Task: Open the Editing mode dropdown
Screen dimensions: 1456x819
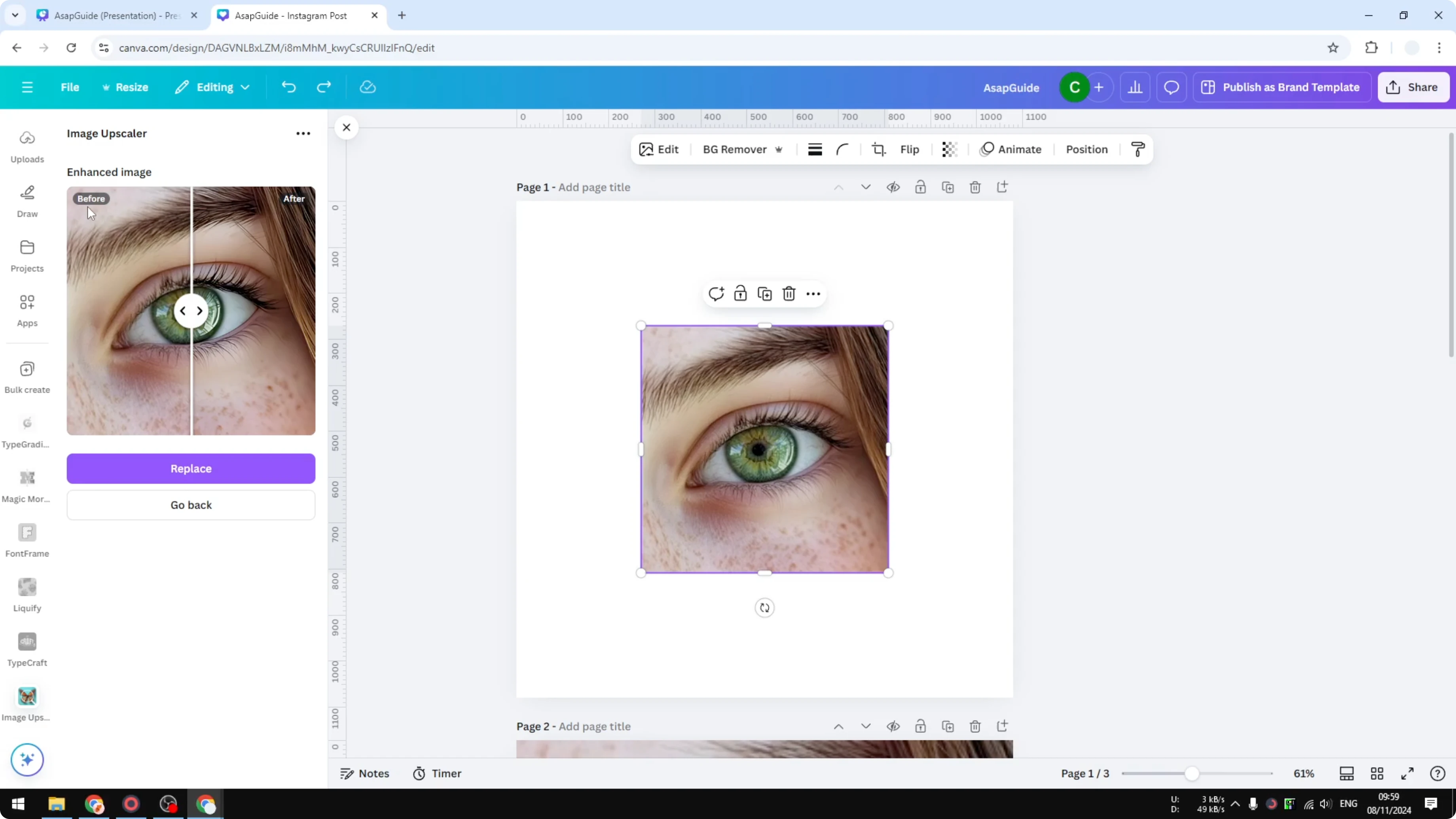Action: pyautogui.click(x=212, y=87)
